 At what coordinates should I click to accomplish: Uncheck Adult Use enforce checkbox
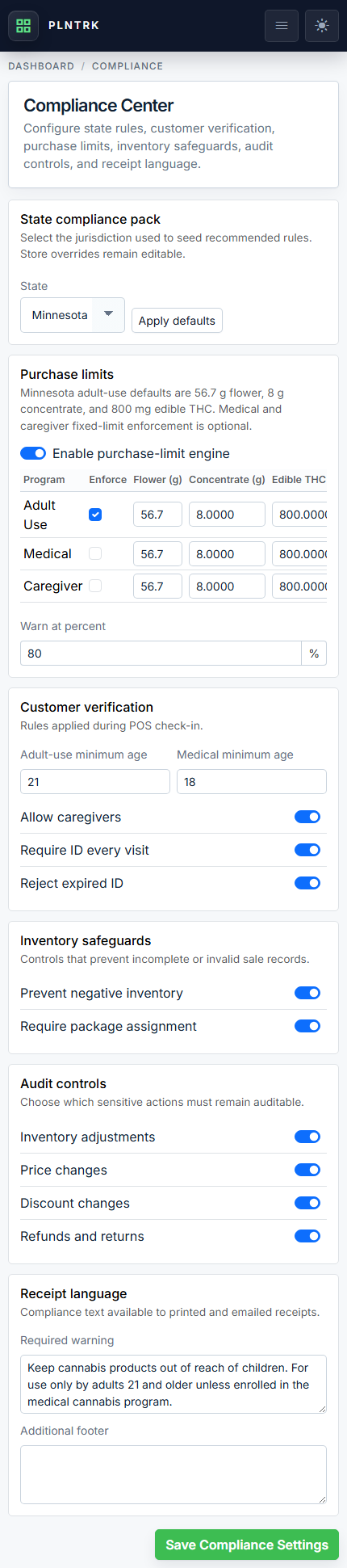tap(95, 515)
